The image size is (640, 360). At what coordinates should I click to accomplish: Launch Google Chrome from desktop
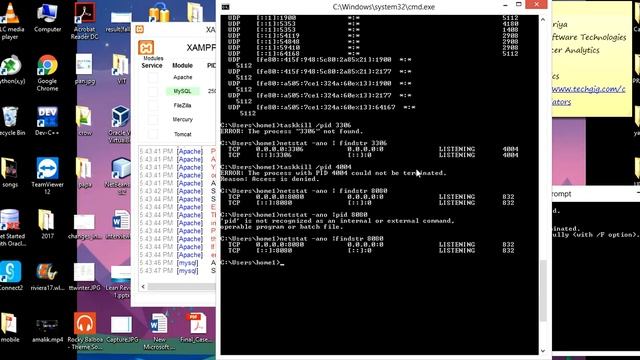click(x=47, y=73)
